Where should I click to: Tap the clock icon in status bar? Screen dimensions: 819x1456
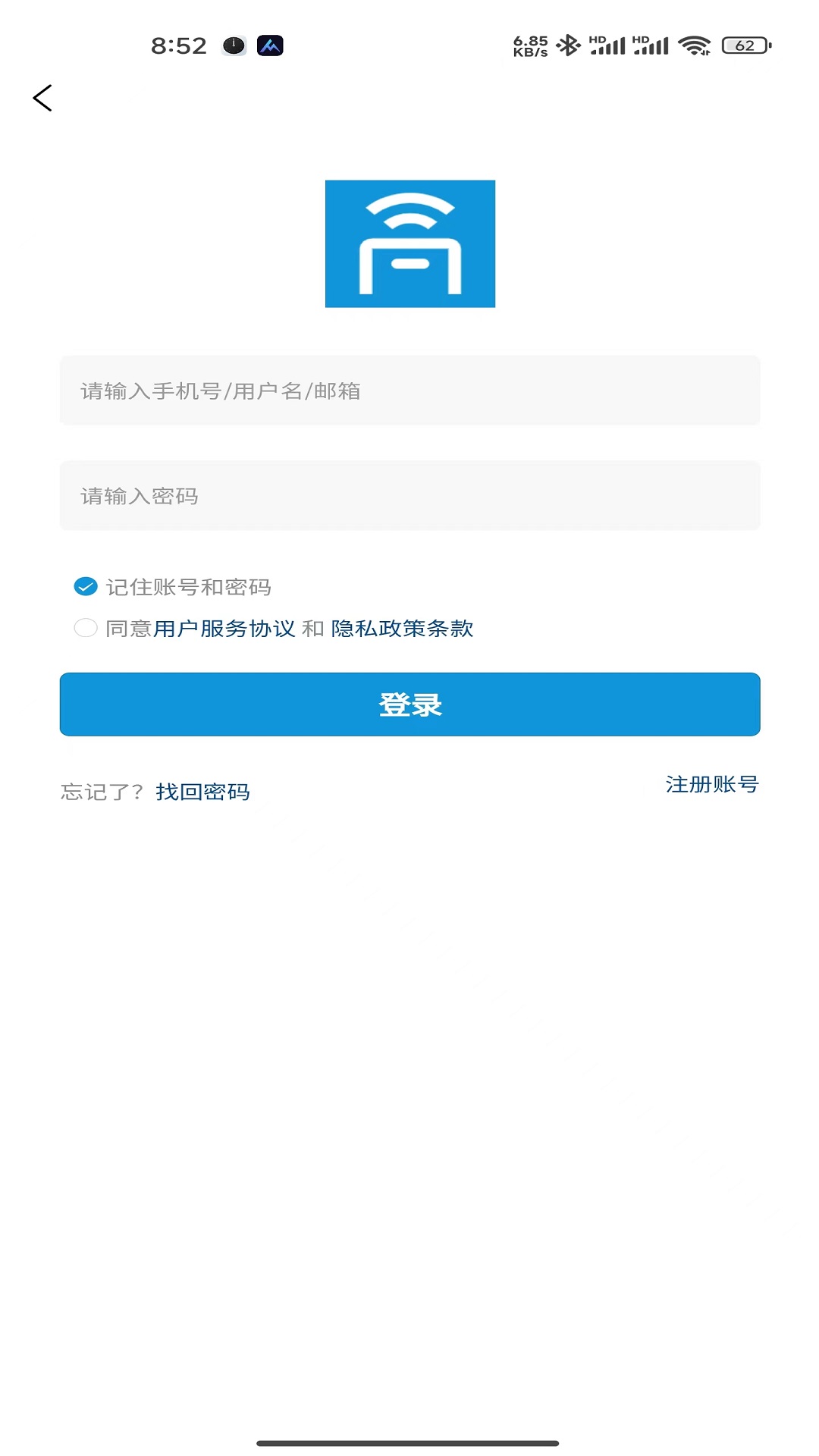click(x=234, y=45)
